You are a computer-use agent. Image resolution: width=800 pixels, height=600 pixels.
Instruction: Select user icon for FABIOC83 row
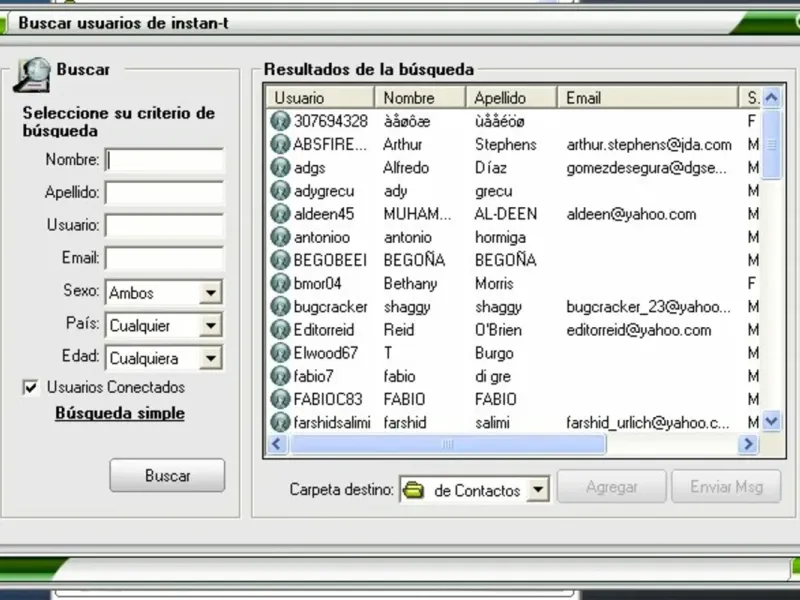point(280,399)
